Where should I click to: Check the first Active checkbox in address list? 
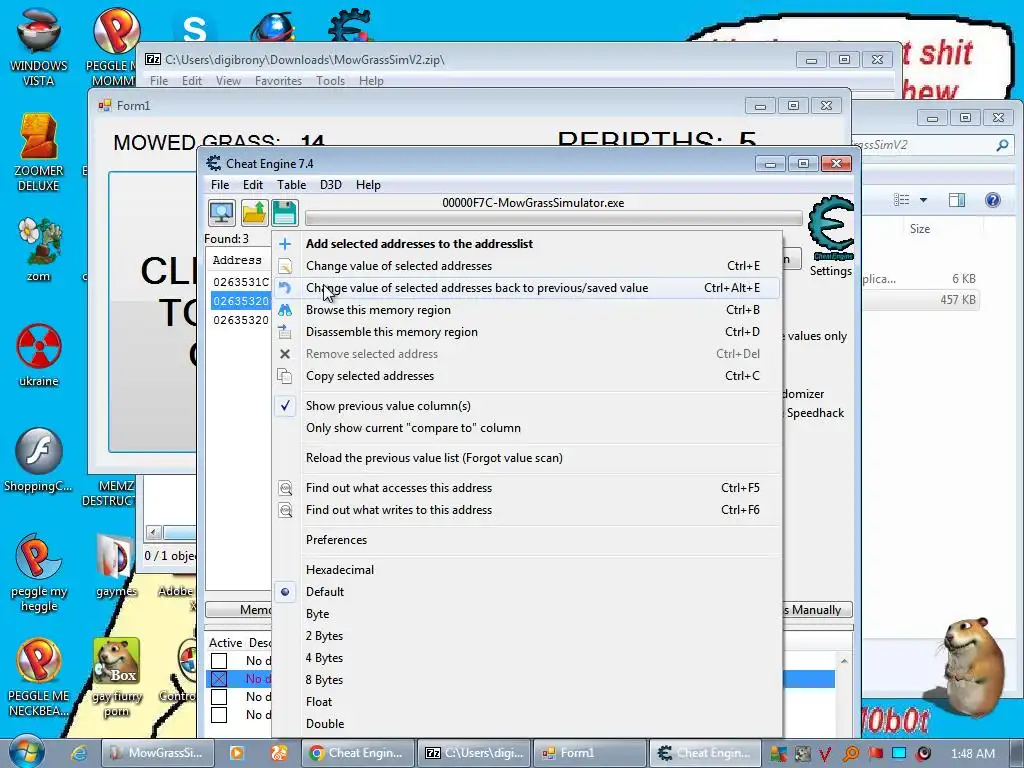(219, 661)
